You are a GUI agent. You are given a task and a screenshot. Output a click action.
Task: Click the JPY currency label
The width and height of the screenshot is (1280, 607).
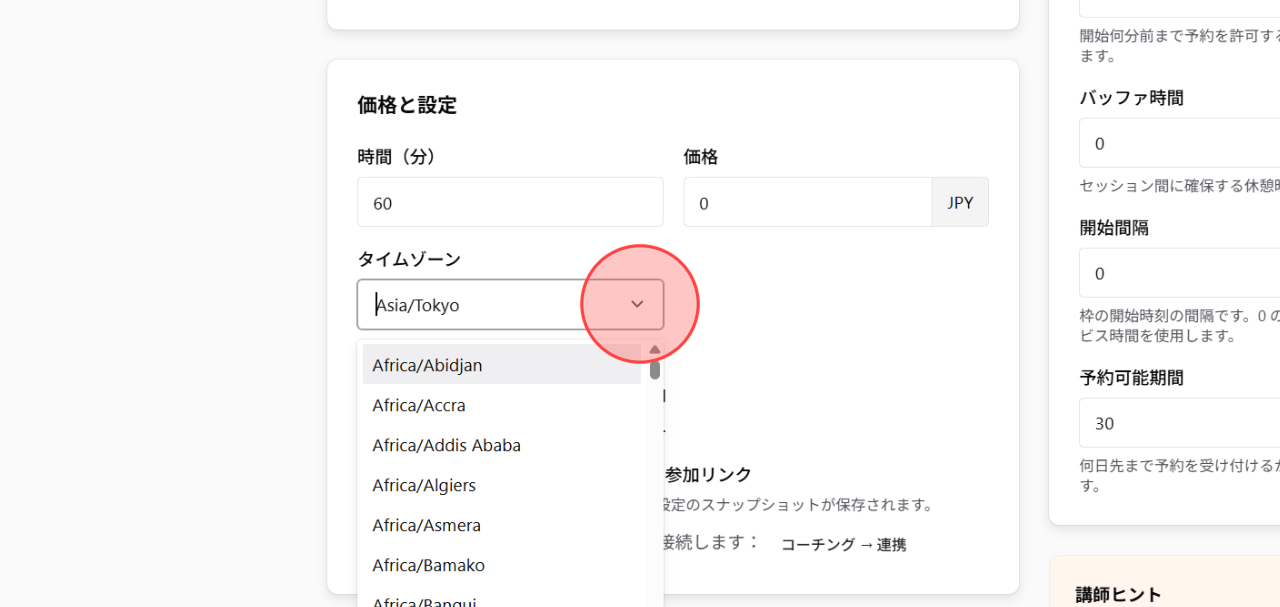coord(960,203)
